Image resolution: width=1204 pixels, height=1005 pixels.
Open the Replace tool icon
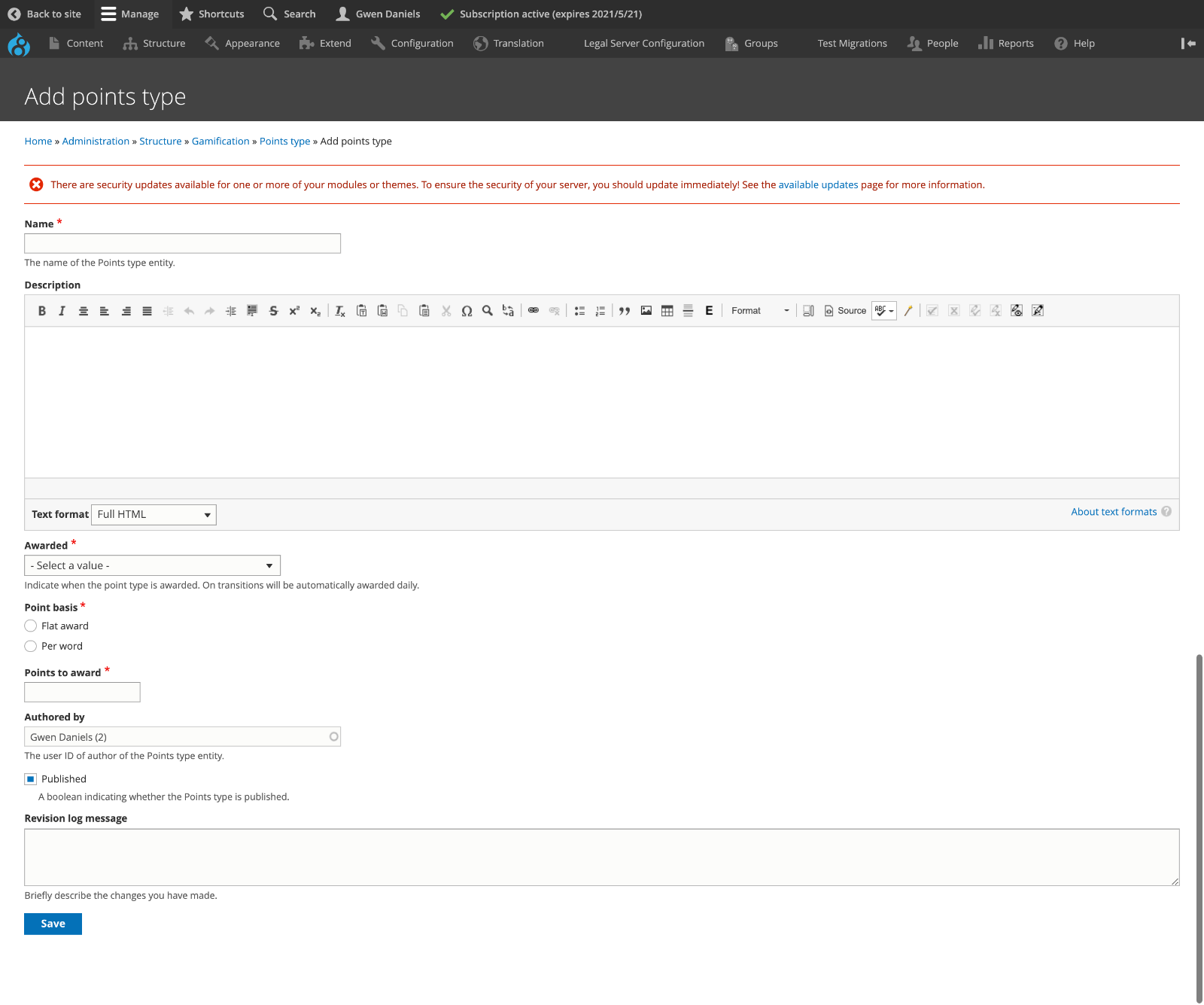pyautogui.click(x=509, y=311)
